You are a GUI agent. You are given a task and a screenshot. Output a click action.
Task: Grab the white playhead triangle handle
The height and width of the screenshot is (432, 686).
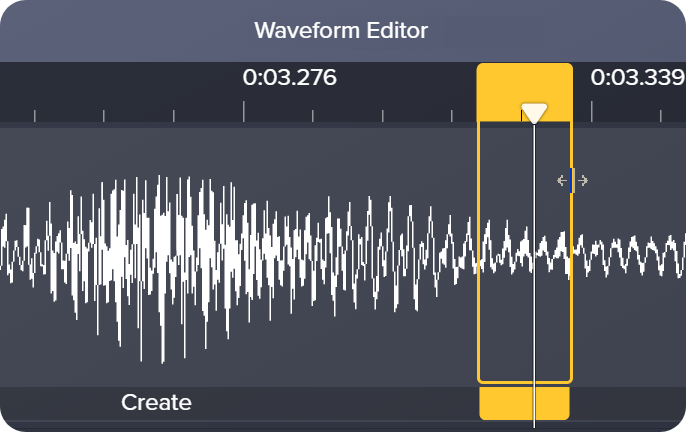click(535, 113)
